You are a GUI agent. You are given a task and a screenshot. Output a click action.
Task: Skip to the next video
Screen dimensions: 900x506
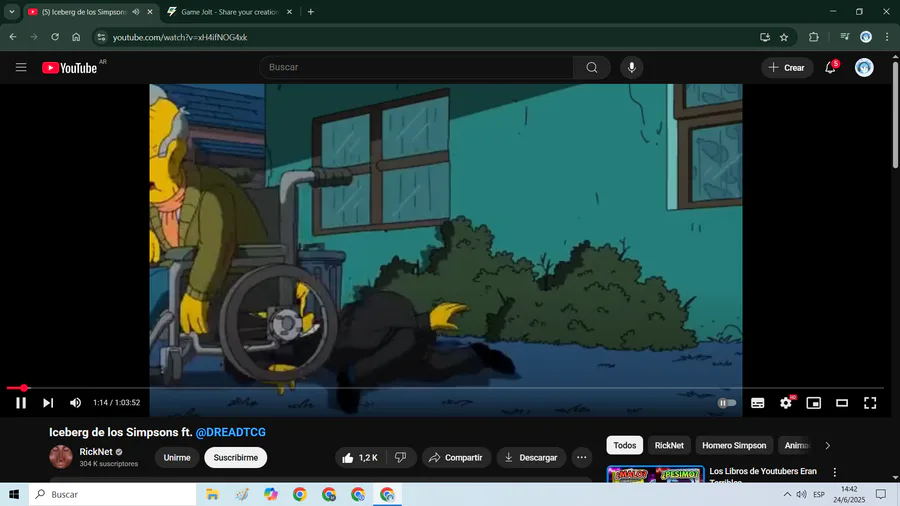tap(48, 403)
